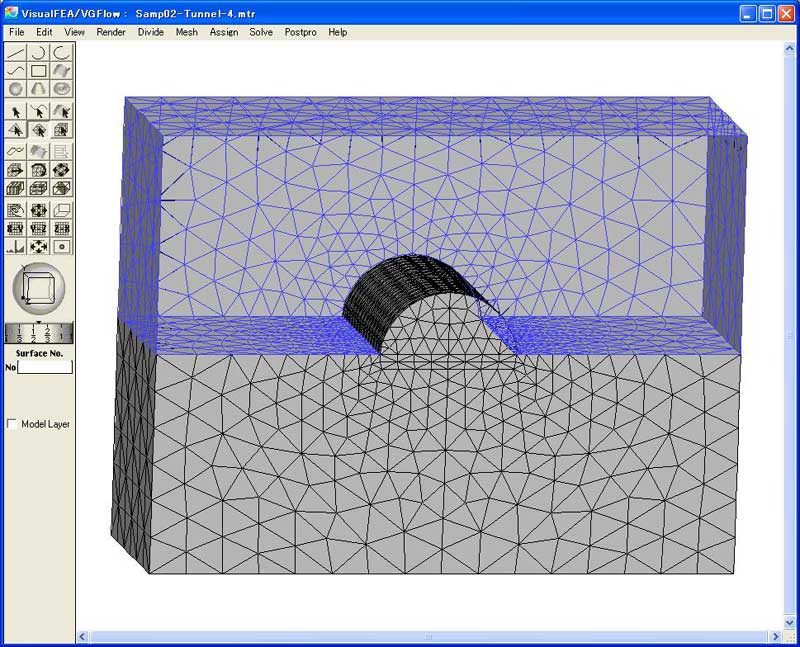The height and width of the screenshot is (647, 800).
Task: Choose the curve selection arrow tool
Action: [x=38, y=112]
